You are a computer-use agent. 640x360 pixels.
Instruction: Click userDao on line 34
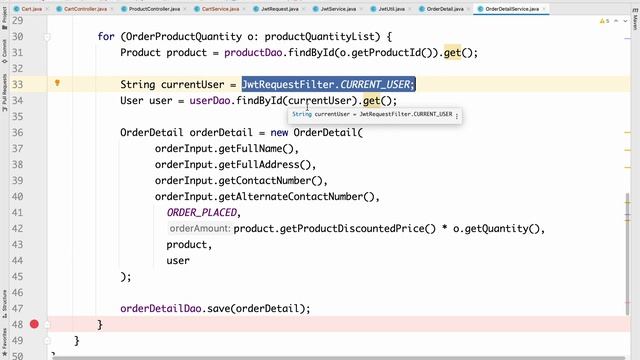coord(210,101)
